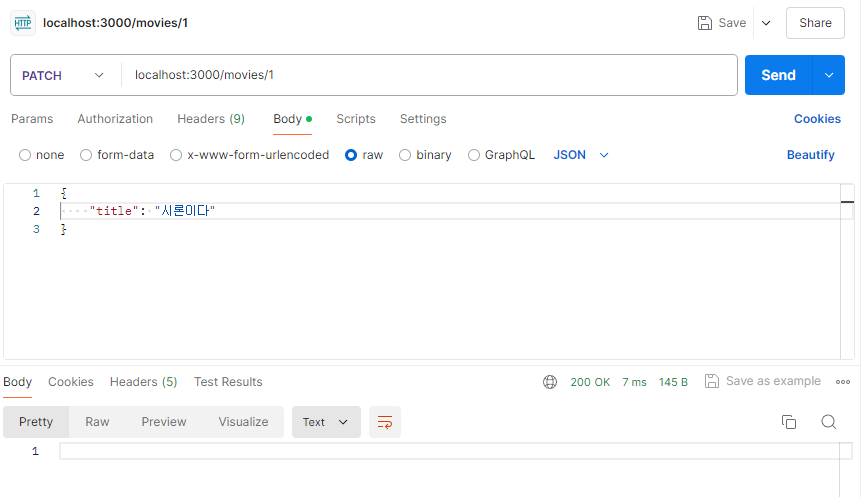
Task: Click the 7 ms response time
Action: pyautogui.click(x=634, y=382)
